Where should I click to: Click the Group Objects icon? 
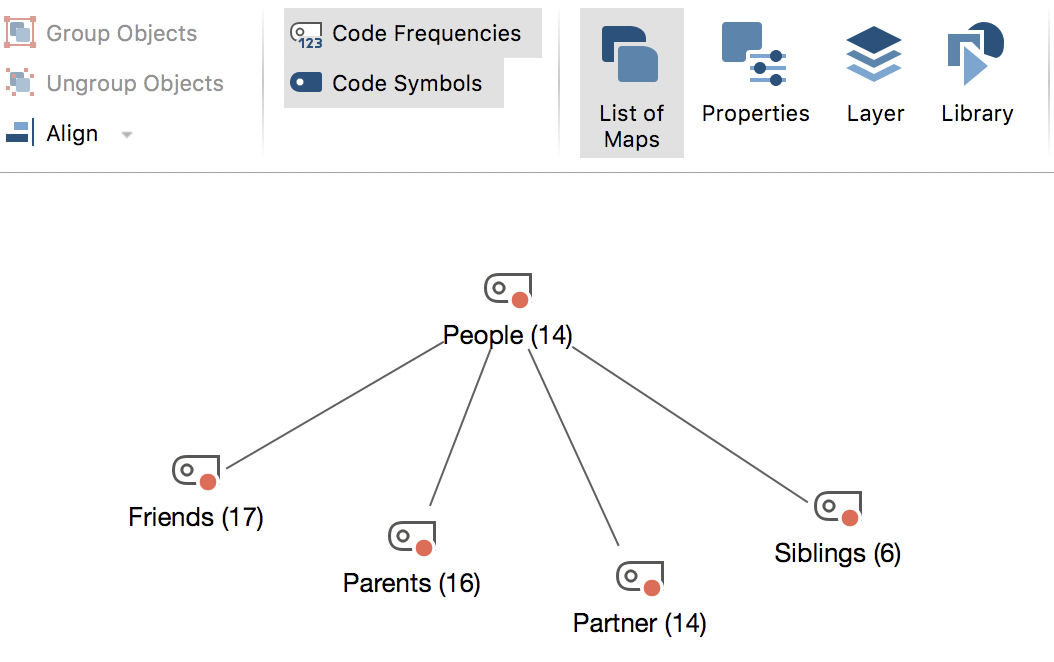tap(21, 31)
